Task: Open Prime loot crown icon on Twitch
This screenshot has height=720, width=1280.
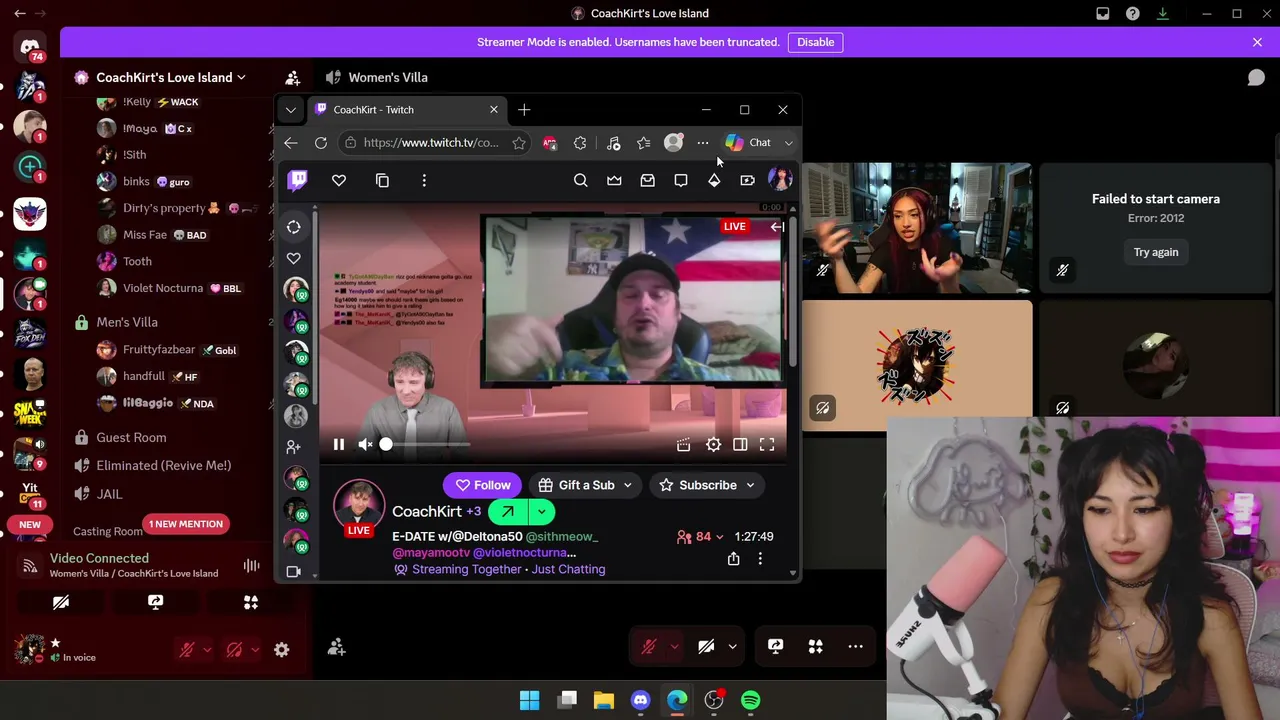Action: click(x=614, y=180)
